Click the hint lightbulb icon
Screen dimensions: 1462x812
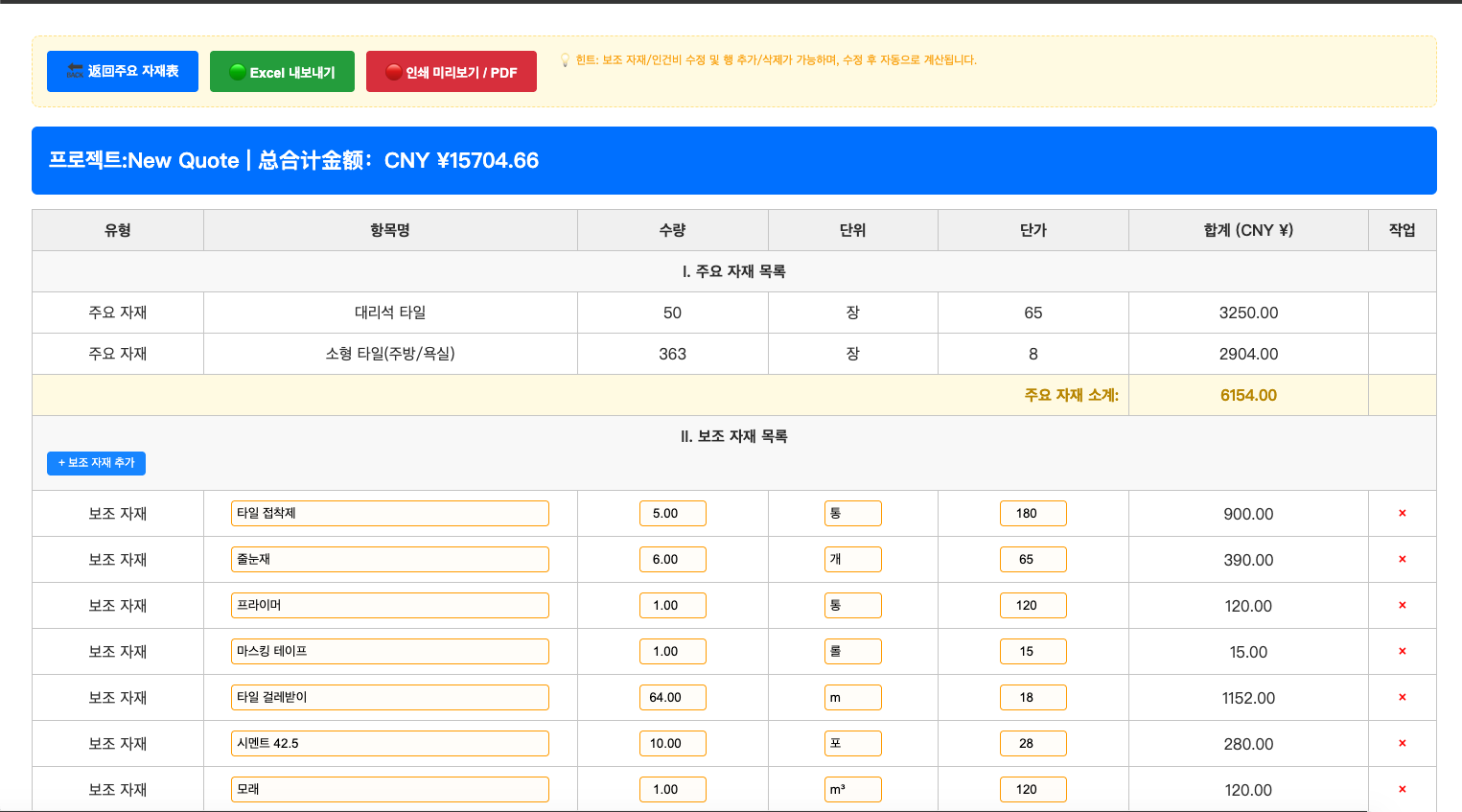[x=566, y=60]
